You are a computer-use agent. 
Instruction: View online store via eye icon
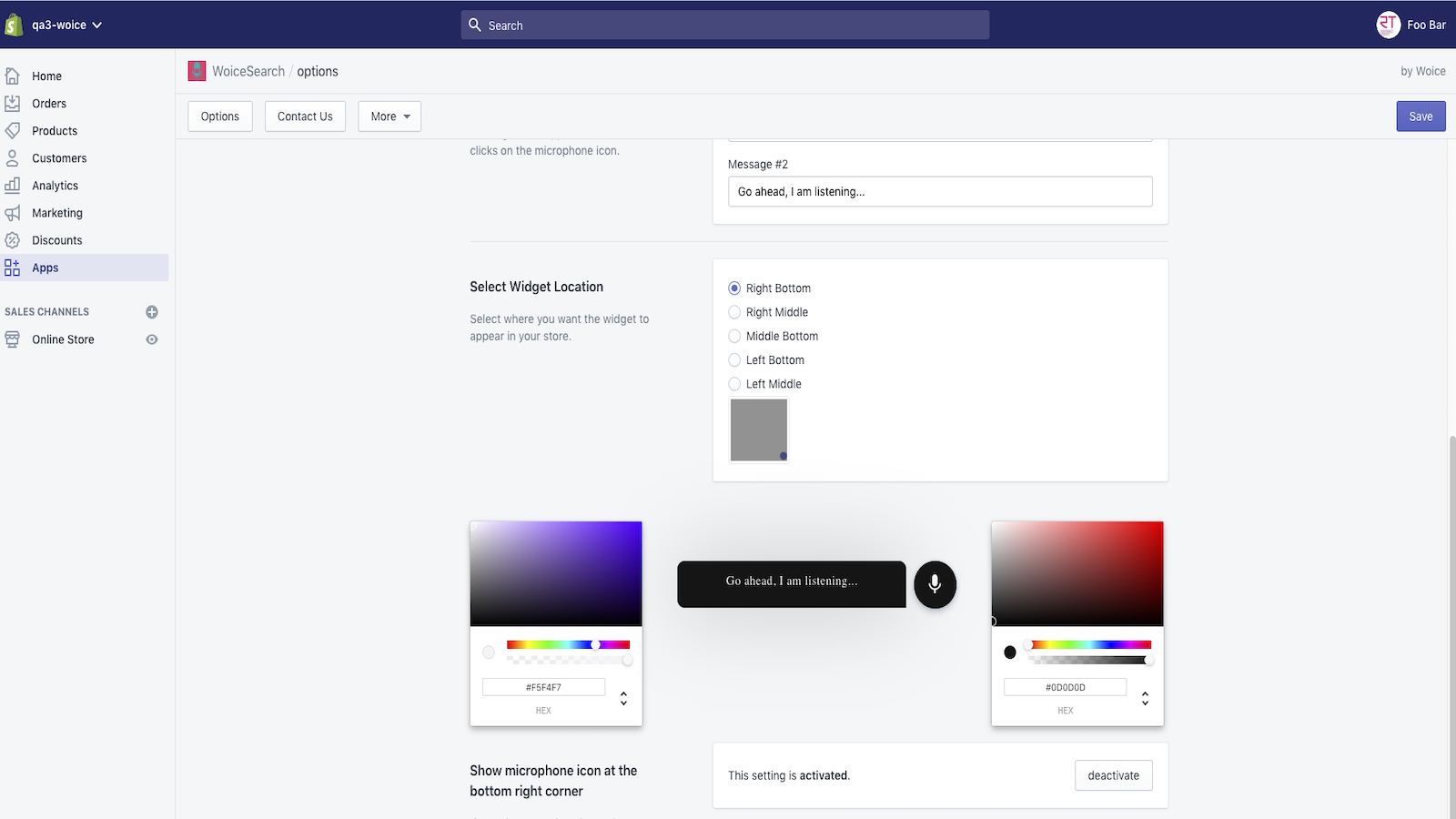pyautogui.click(x=152, y=339)
